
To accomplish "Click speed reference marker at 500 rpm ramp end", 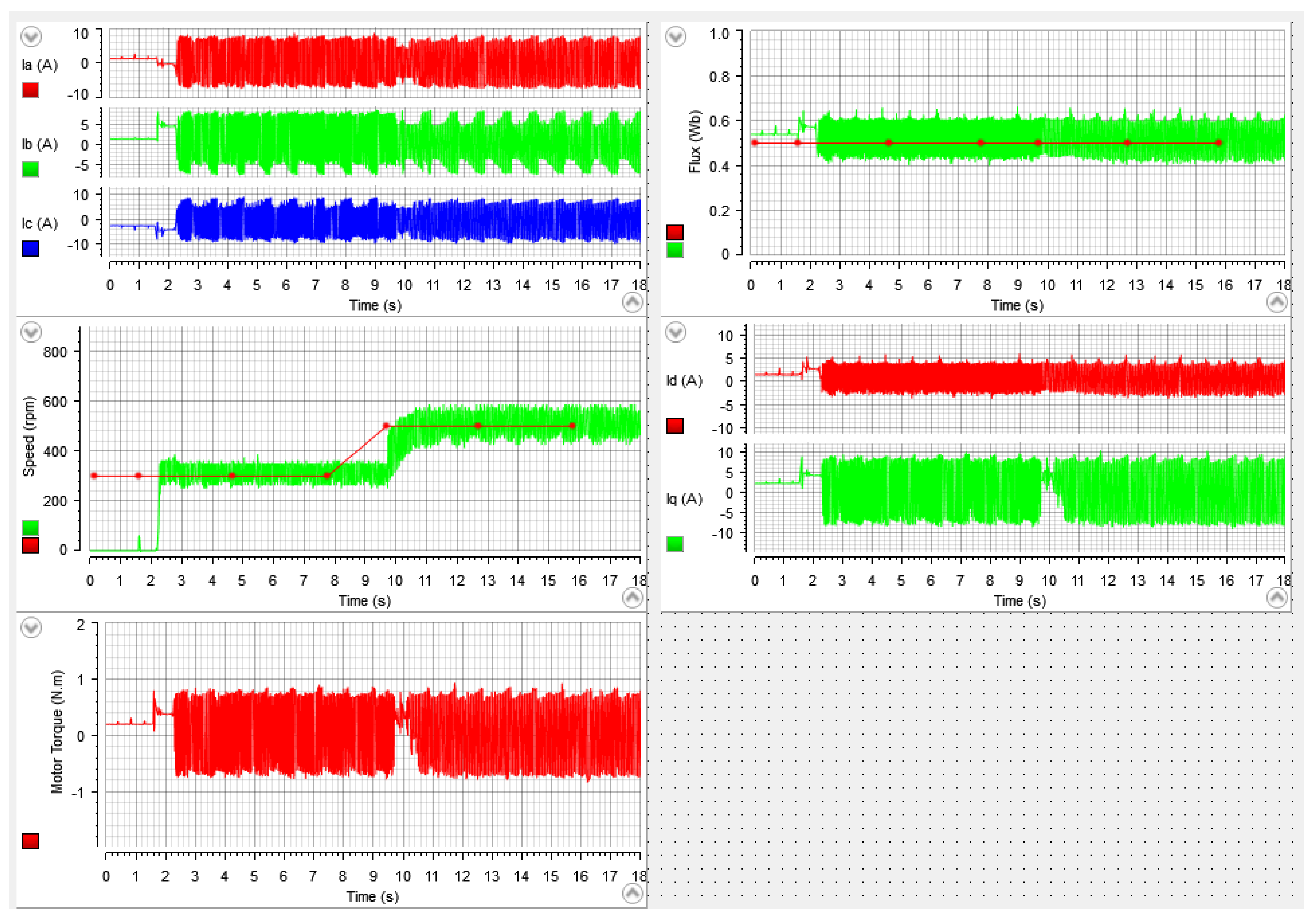I will [x=386, y=426].
